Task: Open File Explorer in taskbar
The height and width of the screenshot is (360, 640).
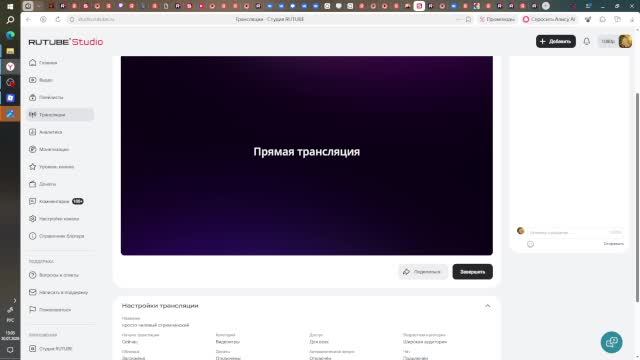Action: (10, 51)
